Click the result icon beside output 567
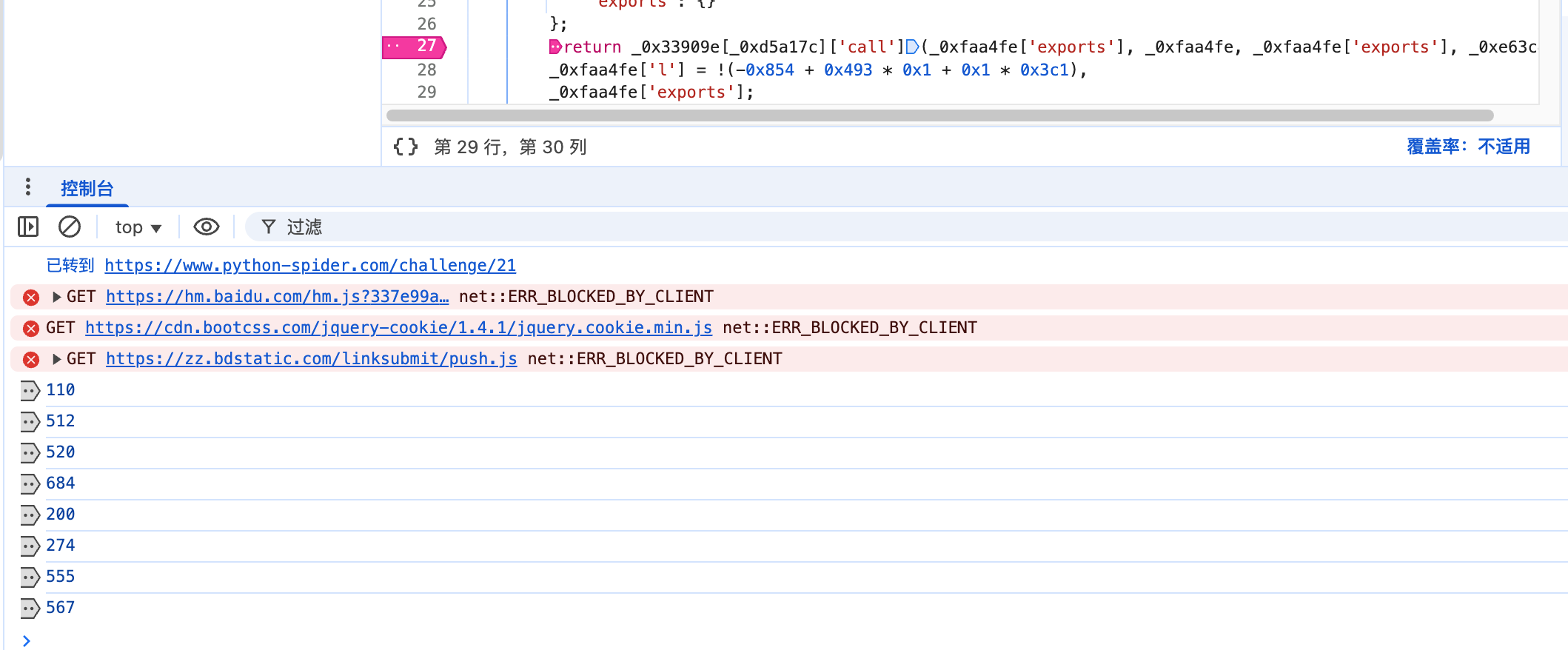 tap(30, 608)
